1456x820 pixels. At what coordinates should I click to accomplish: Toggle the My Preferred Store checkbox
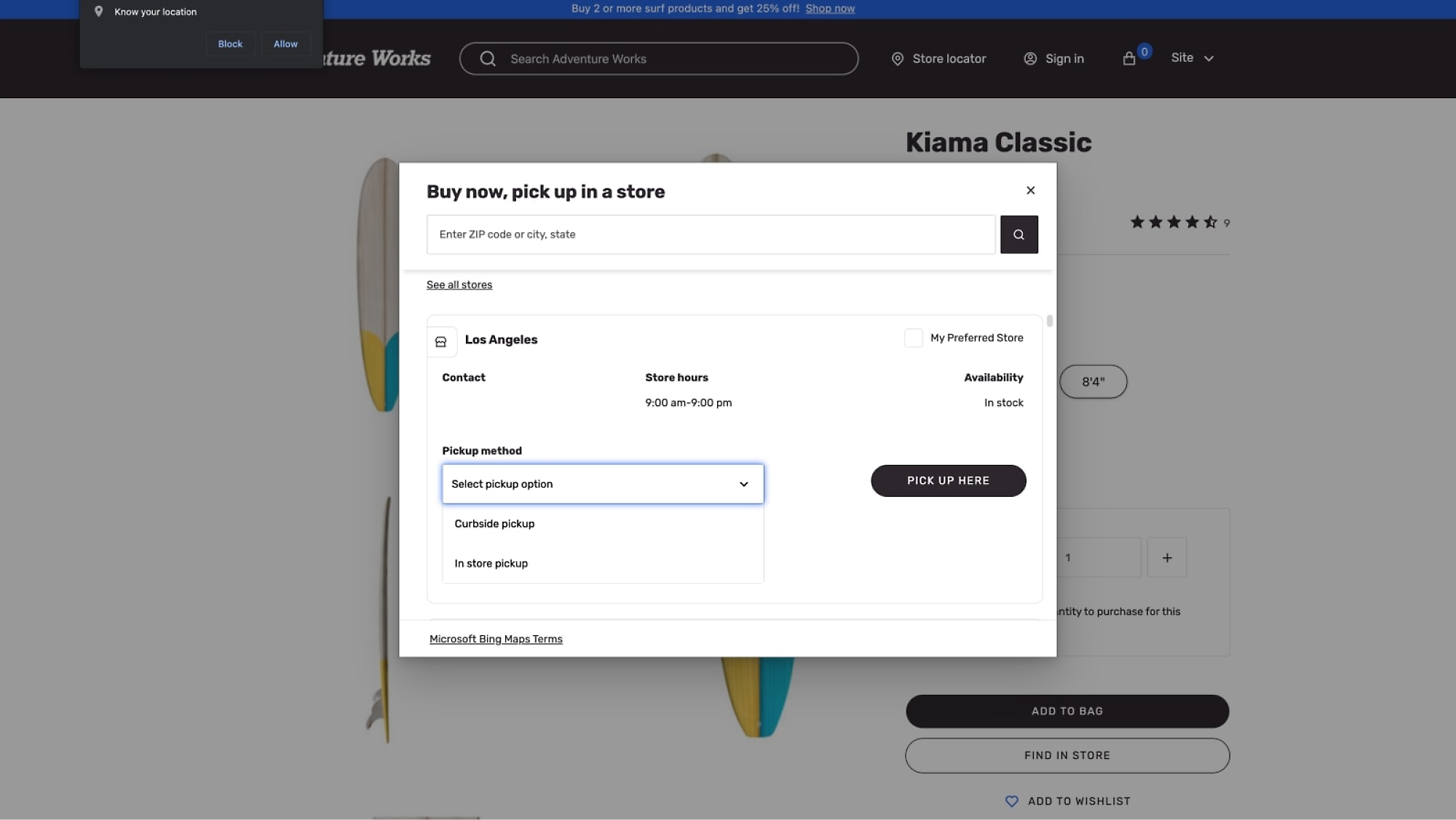(x=913, y=338)
